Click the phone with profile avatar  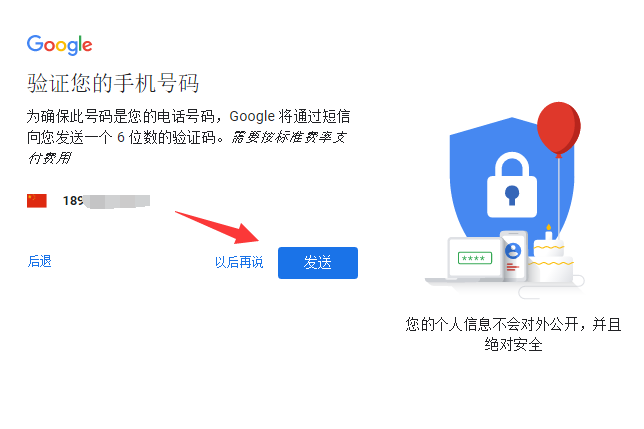(x=513, y=257)
